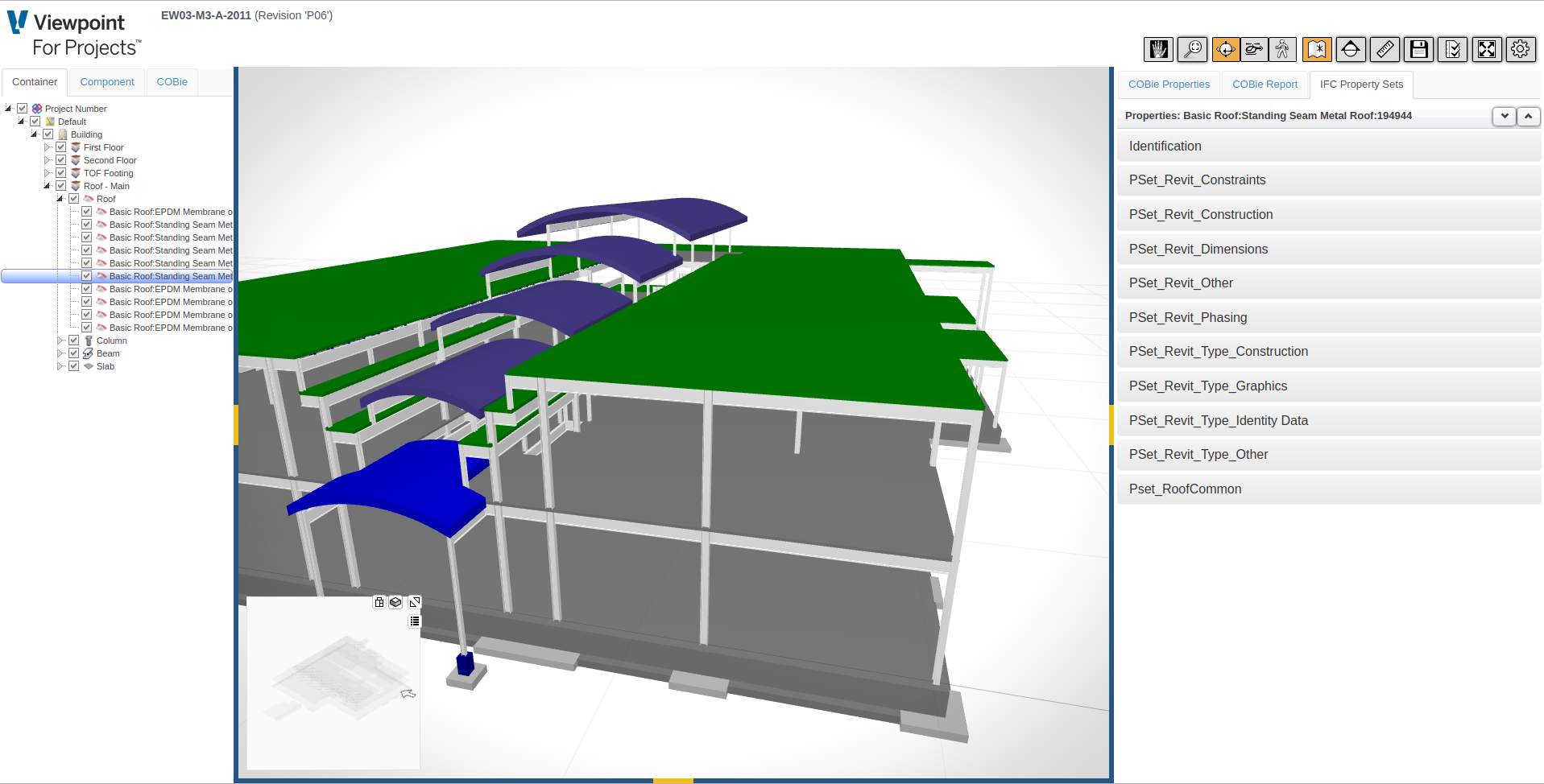Click the down navigation arrow beside Properties header
This screenshot has height=784, width=1544.
[1503, 116]
